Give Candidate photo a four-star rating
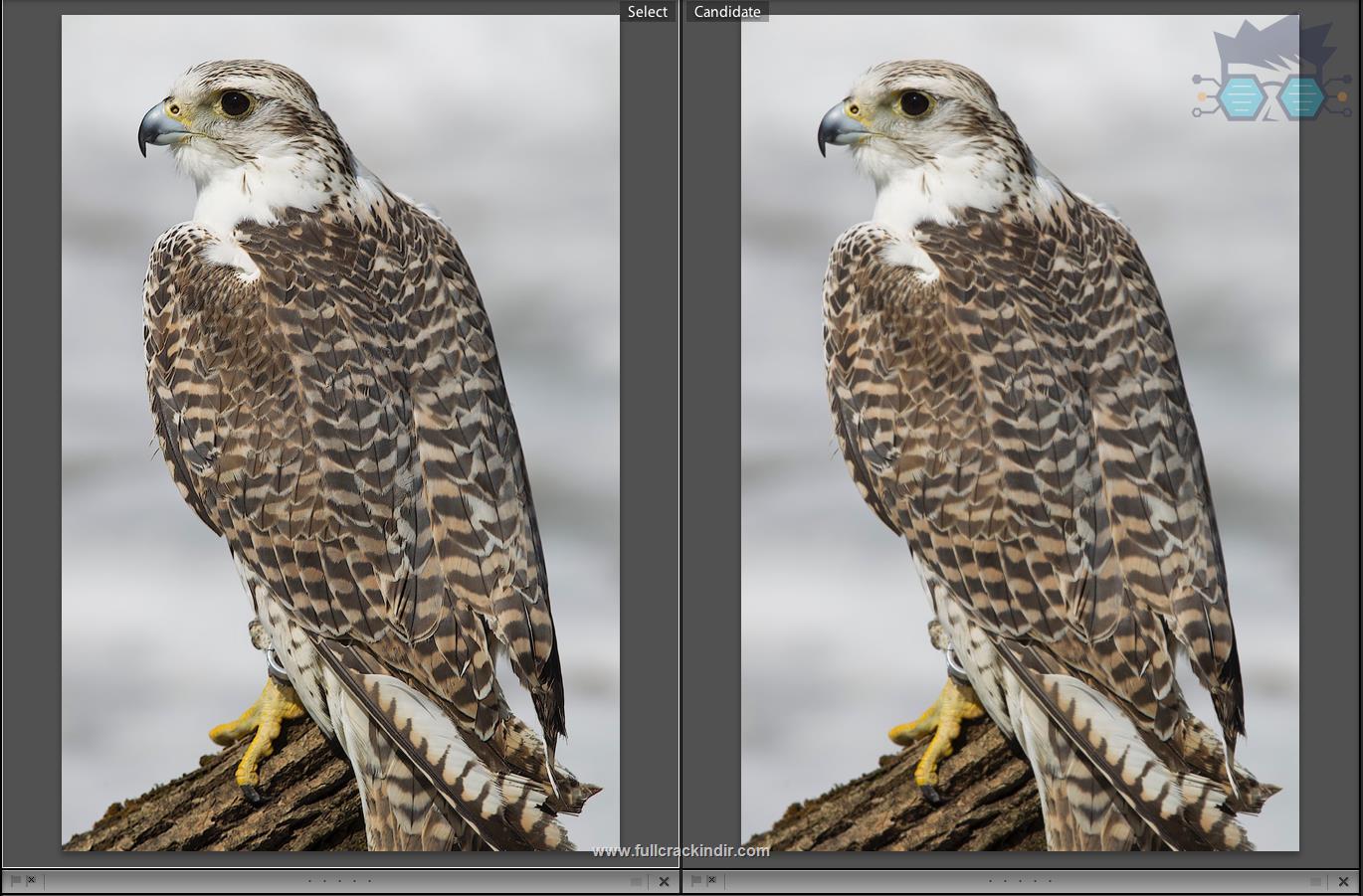Viewport: 1363px width, 896px height. coord(1035,881)
